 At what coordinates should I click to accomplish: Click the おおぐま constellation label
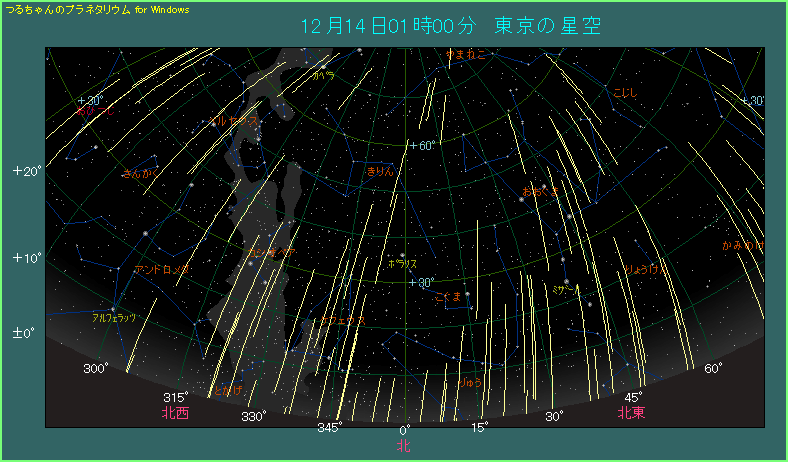[x=539, y=189]
